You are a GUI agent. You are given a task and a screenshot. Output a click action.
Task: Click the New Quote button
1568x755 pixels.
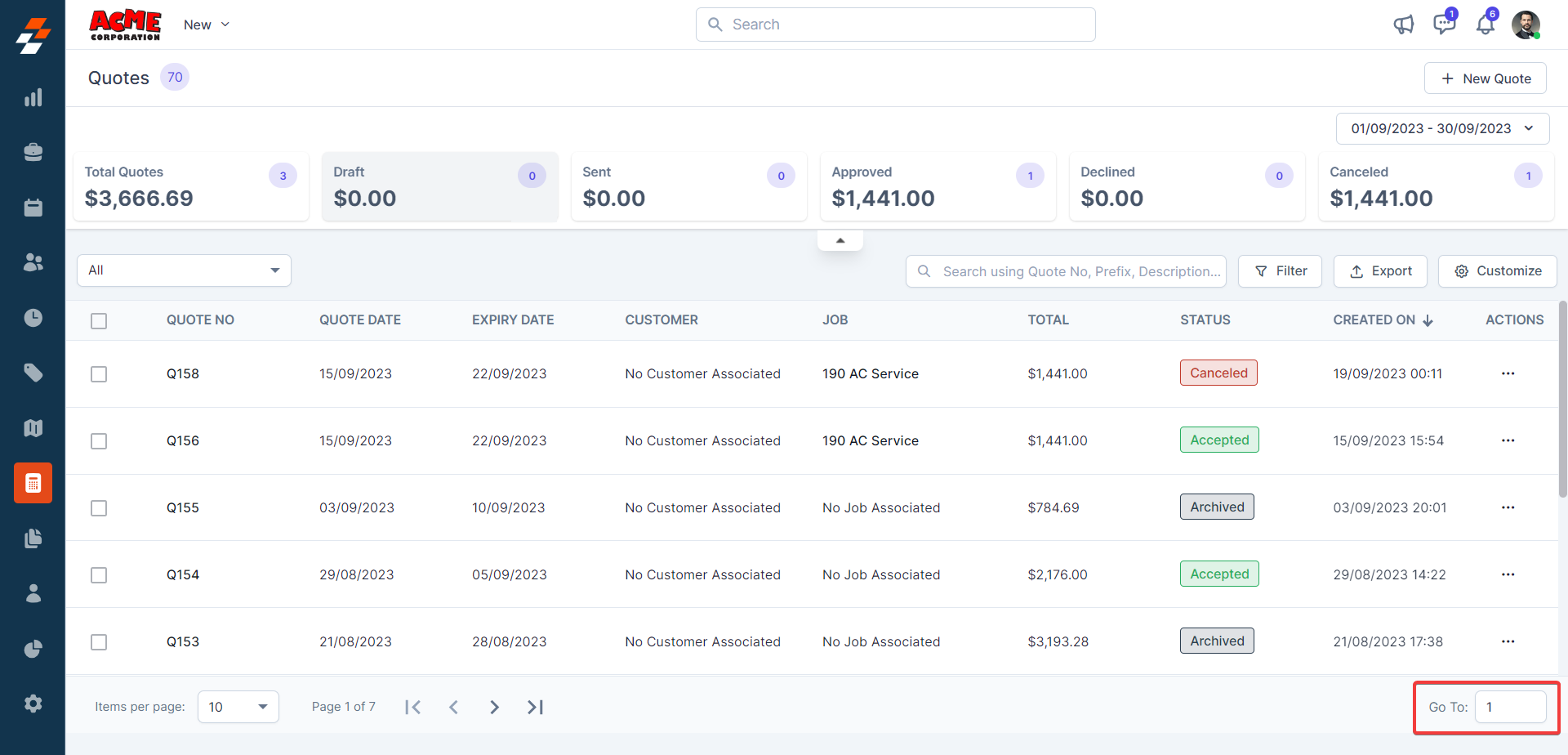click(1485, 78)
